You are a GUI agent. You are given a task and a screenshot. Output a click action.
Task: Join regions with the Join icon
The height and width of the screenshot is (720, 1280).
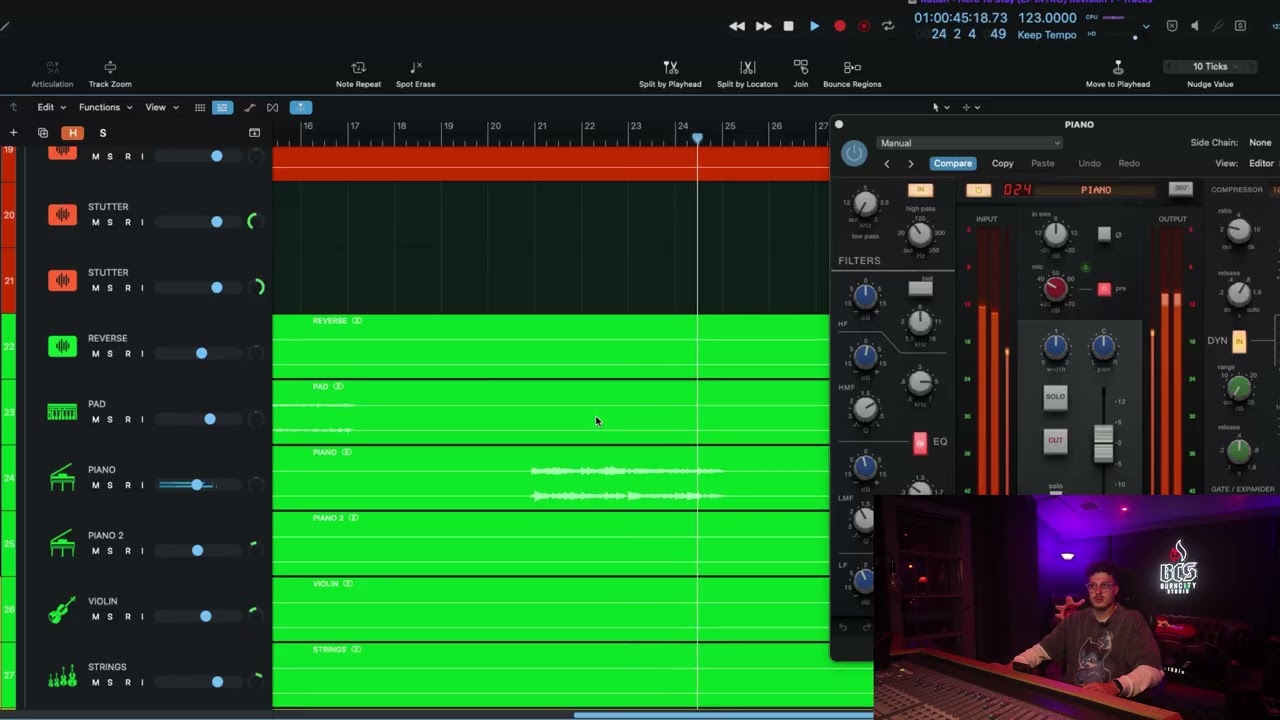click(800, 67)
